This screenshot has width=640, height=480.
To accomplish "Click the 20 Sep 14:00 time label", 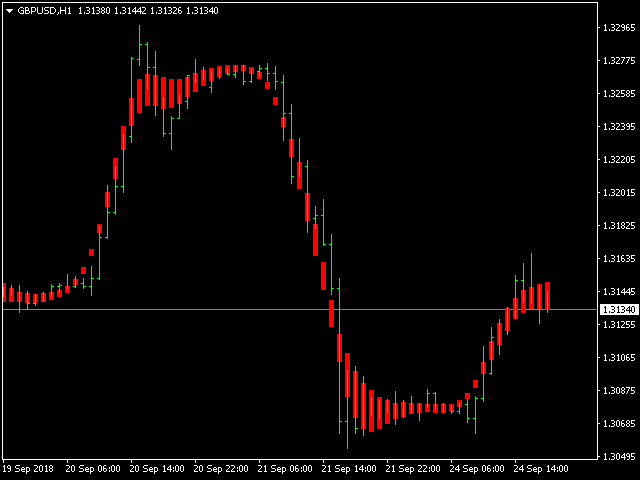I will click(x=157, y=469).
